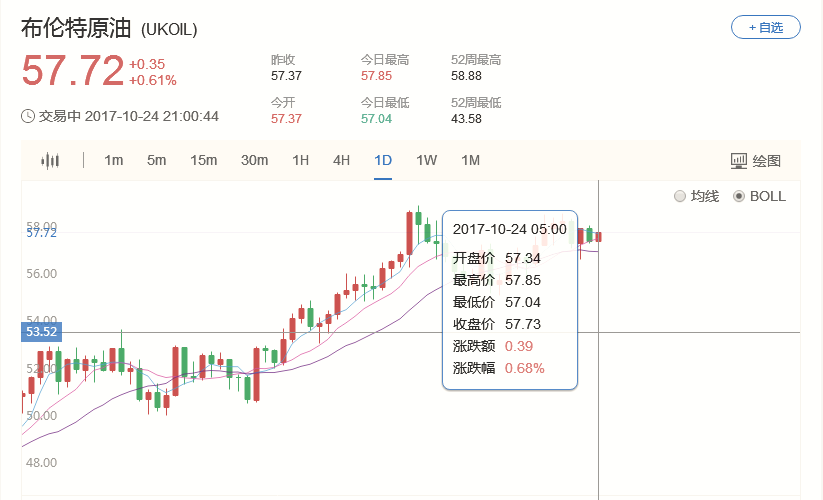Click the 52周最低 value 43.58
This screenshot has width=823, height=500.
pyautogui.click(x=466, y=119)
